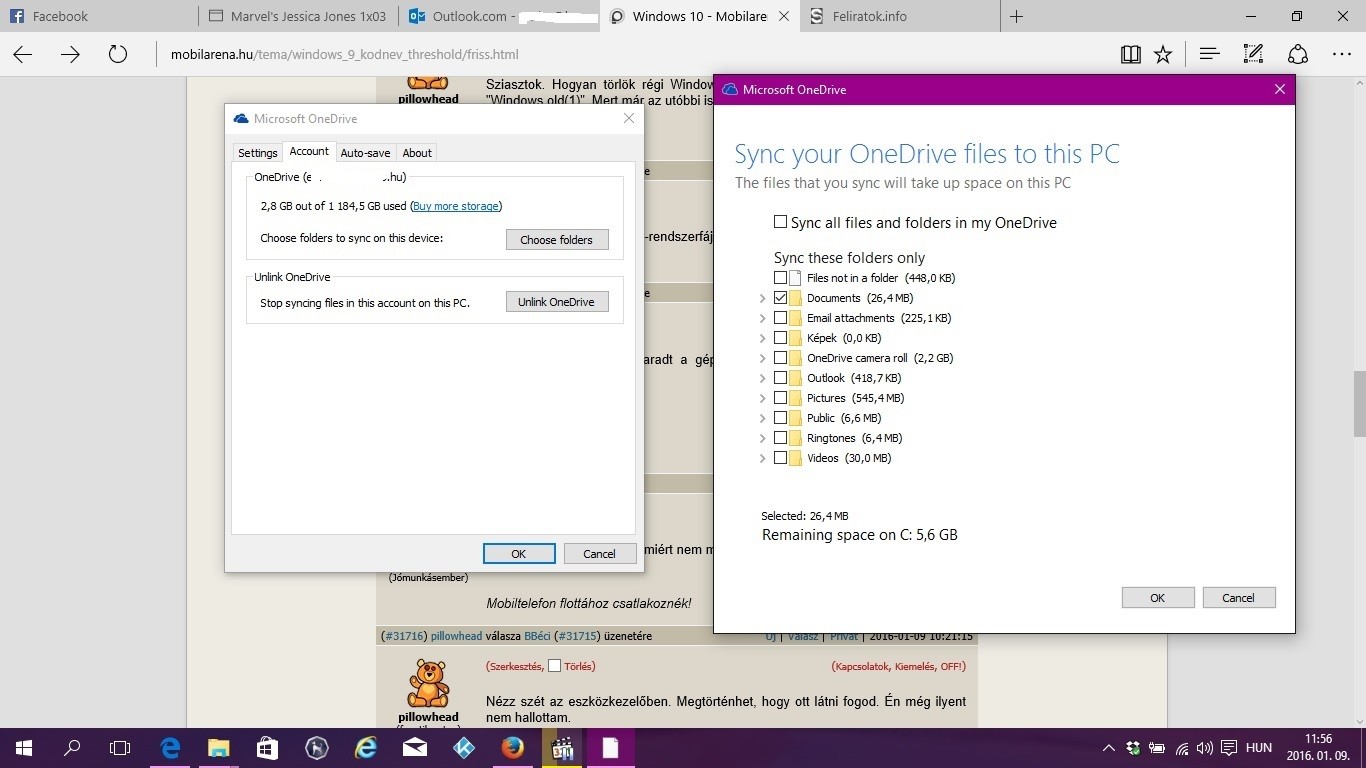Open the clapperboard movie app in taskbar
Image resolution: width=1366 pixels, height=768 pixels.
click(x=562, y=747)
